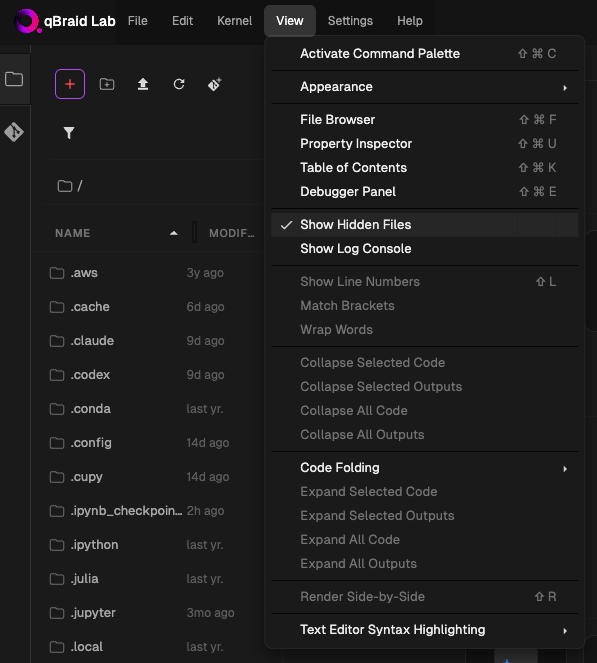Click the Upload Files arrow icon
This screenshot has width=597, height=663.
tap(143, 84)
